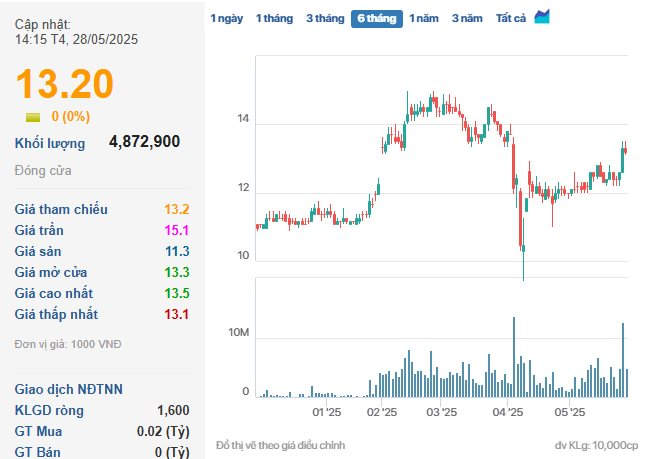Click the Khối lượng value 4,872,900
Screen dimensions: 668x459
tap(144, 142)
